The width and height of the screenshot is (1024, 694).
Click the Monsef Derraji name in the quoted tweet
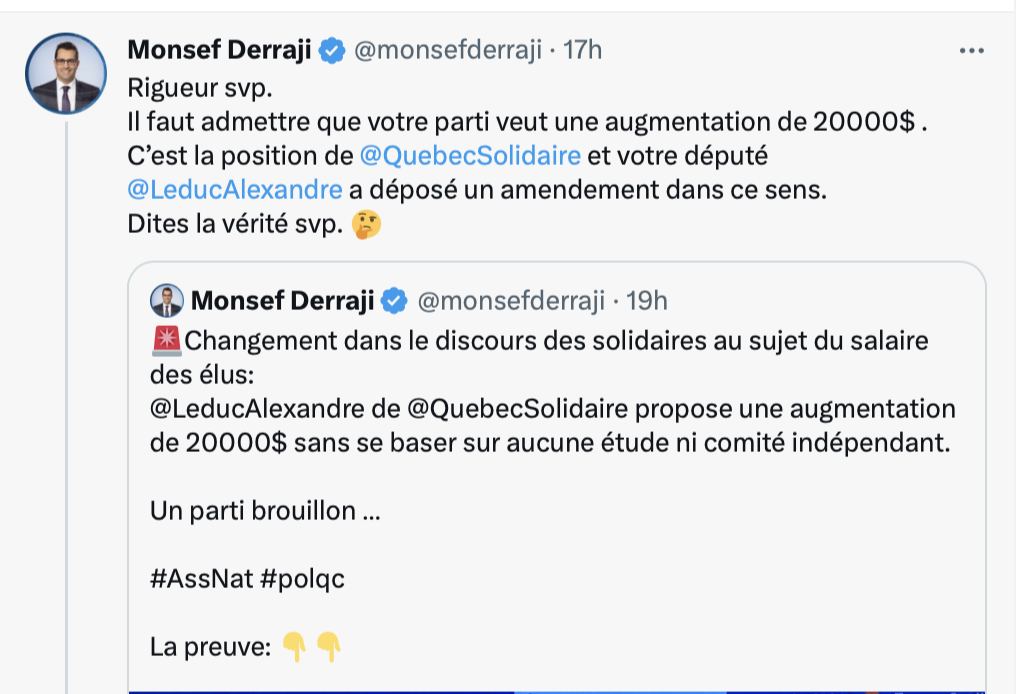coord(283,300)
